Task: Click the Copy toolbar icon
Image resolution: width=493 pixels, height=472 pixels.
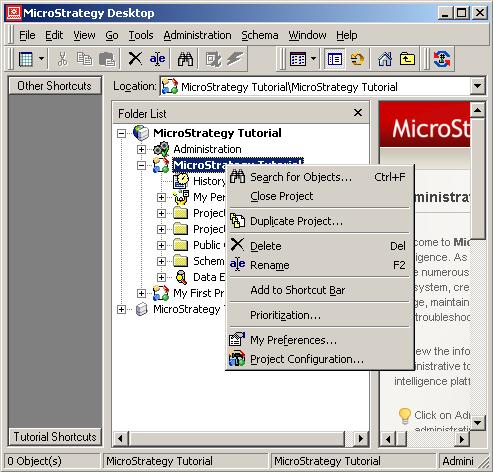Action: pos(84,59)
